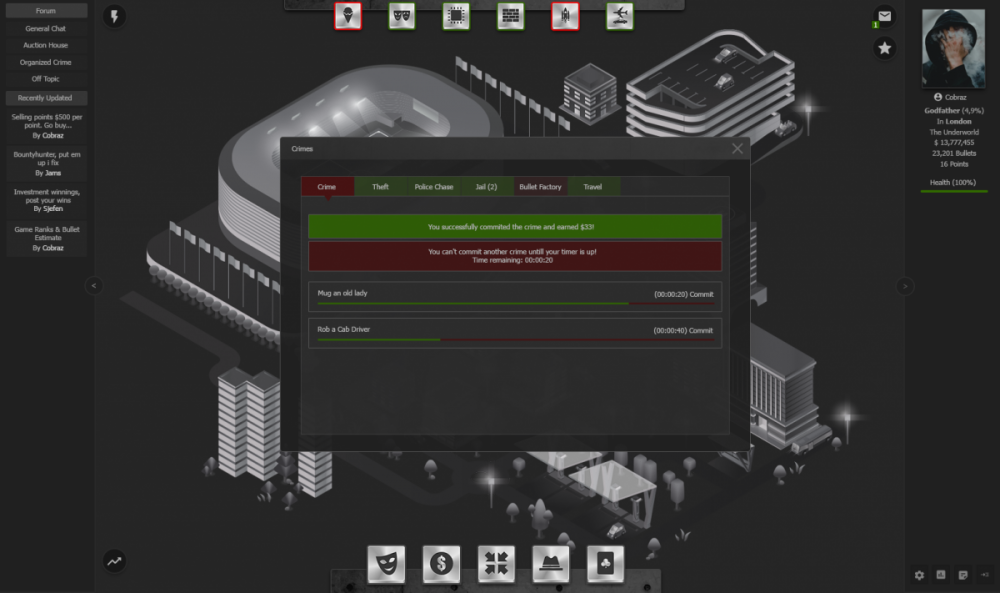Open the theater masks icon at top
Viewport: 1000px width, 593px height.
(x=402, y=16)
